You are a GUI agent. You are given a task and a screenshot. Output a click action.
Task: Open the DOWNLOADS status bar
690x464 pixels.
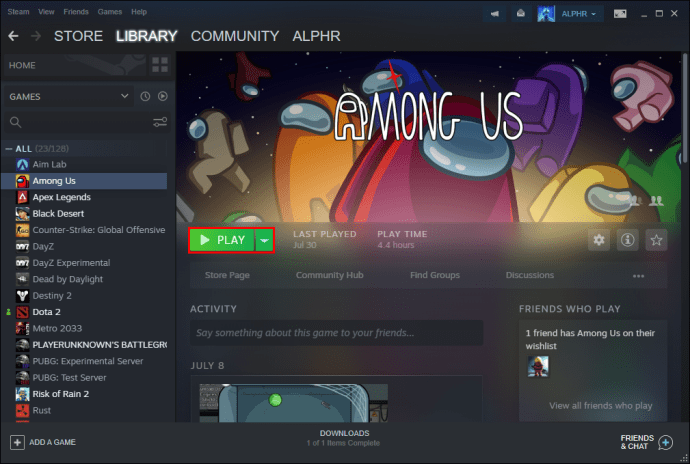tap(344, 438)
